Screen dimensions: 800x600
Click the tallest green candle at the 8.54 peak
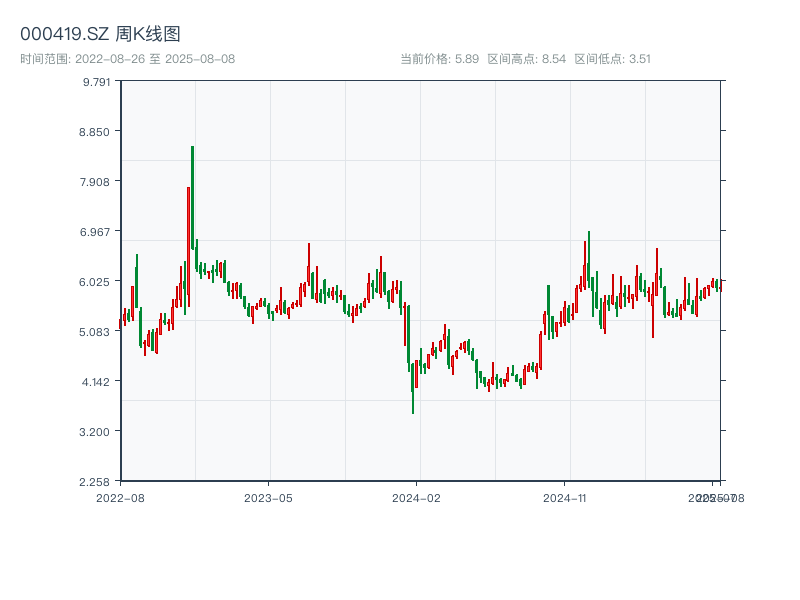tap(192, 198)
